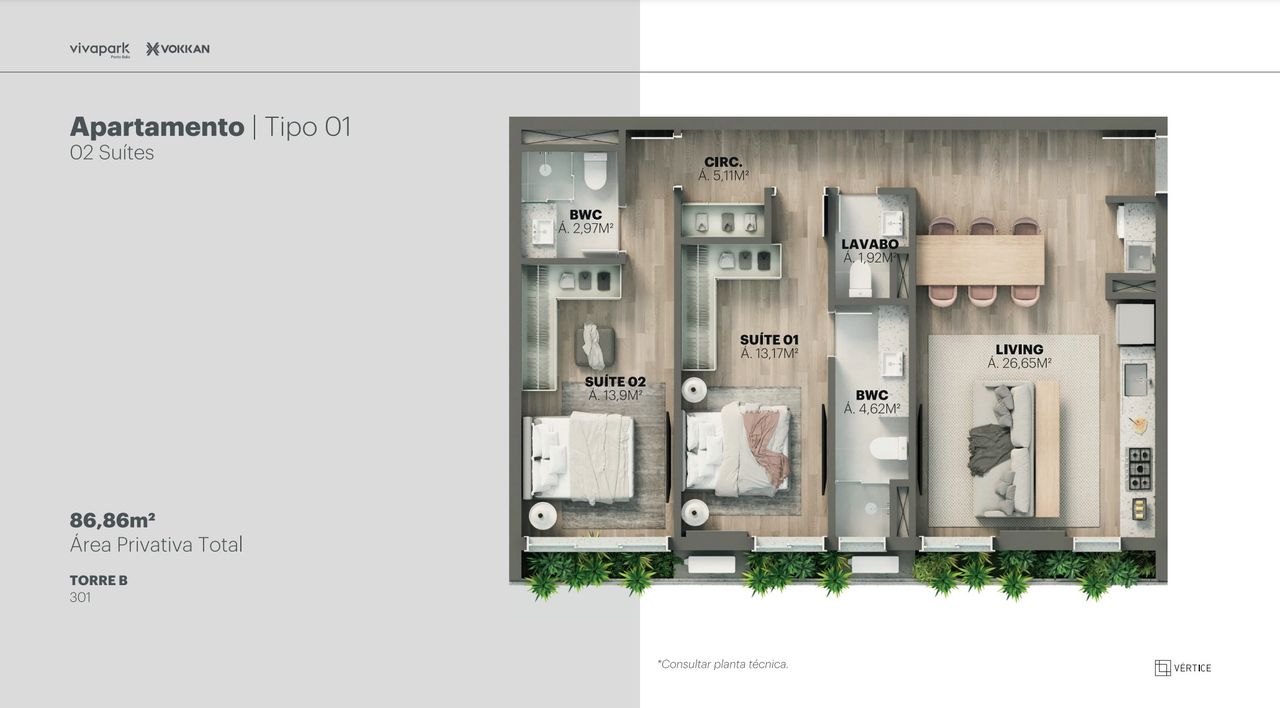This screenshot has height=708, width=1280.
Task: Click the vivapark logo
Action: pyautogui.click(x=99, y=49)
